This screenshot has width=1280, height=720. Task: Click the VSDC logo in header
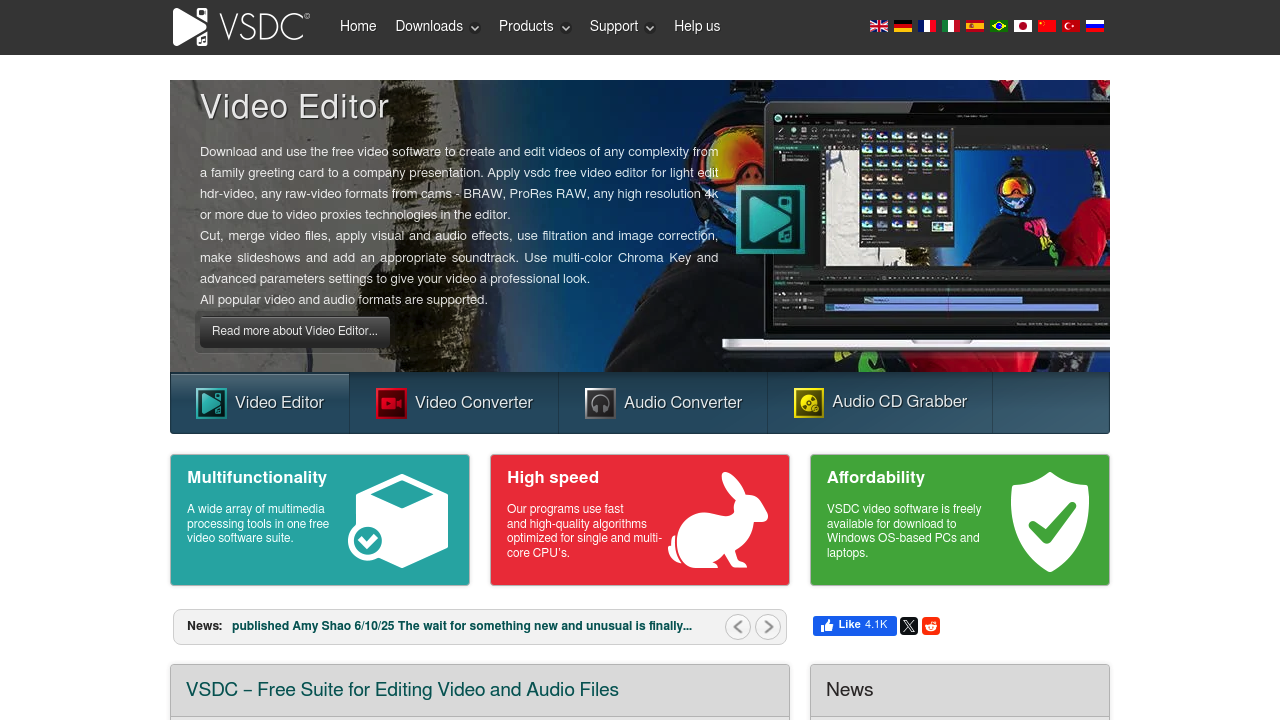[x=241, y=27]
